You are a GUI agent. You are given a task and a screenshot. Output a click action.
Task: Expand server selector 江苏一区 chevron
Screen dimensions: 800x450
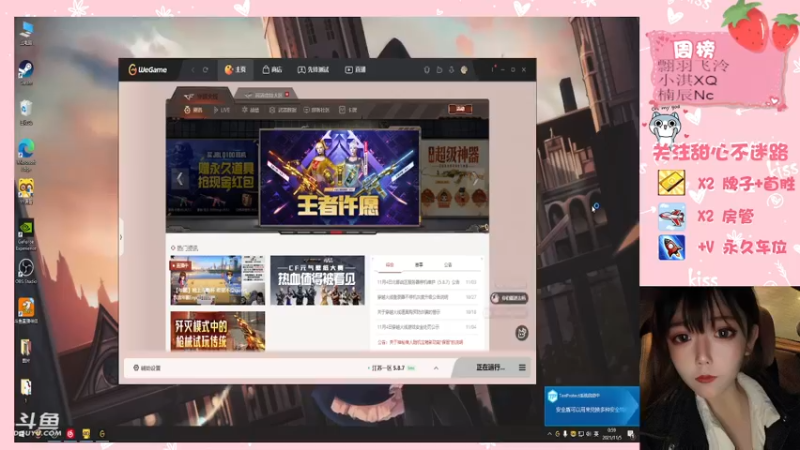click(x=436, y=368)
